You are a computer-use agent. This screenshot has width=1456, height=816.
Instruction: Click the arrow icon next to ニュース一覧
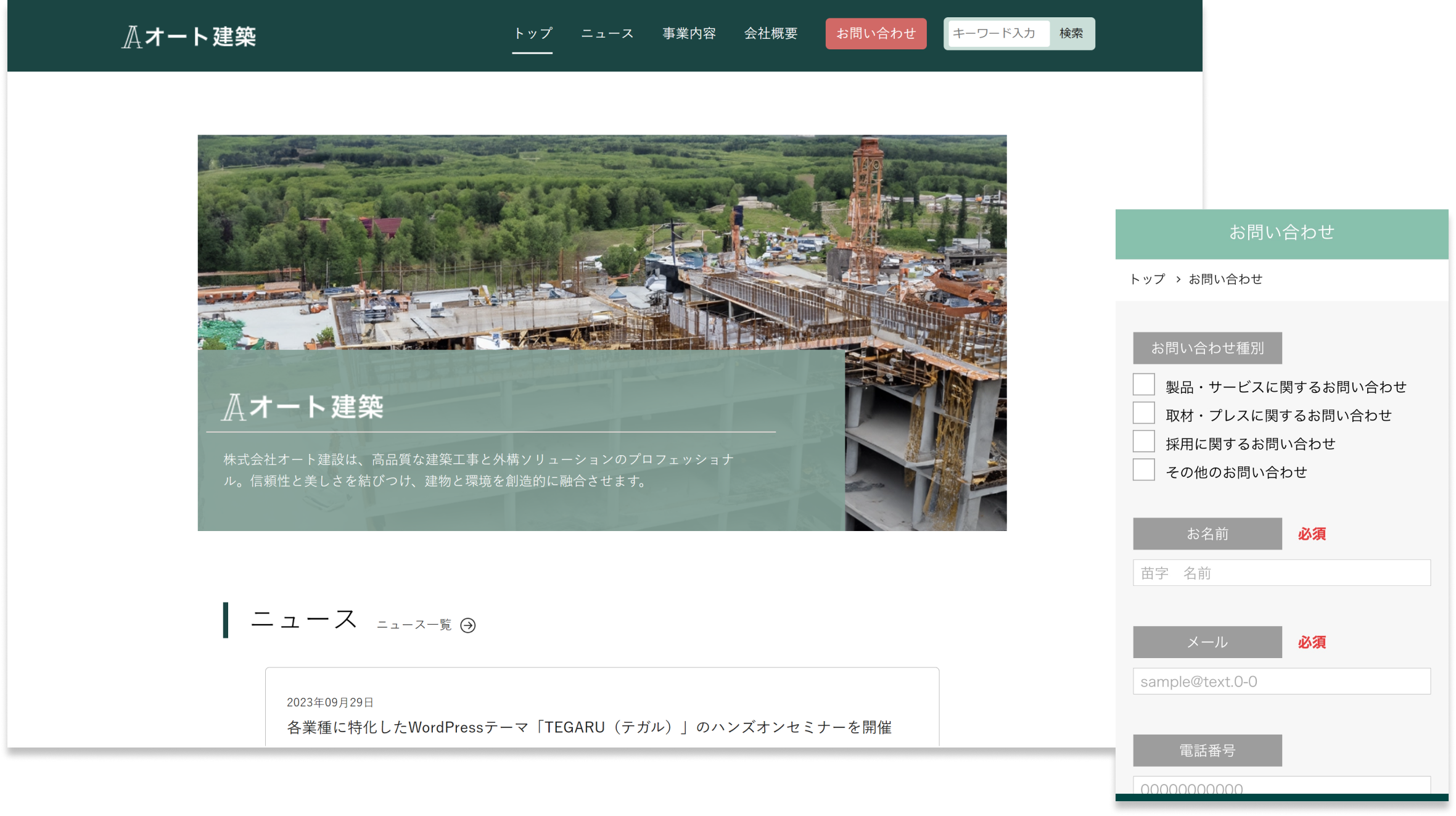coord(468,625)
